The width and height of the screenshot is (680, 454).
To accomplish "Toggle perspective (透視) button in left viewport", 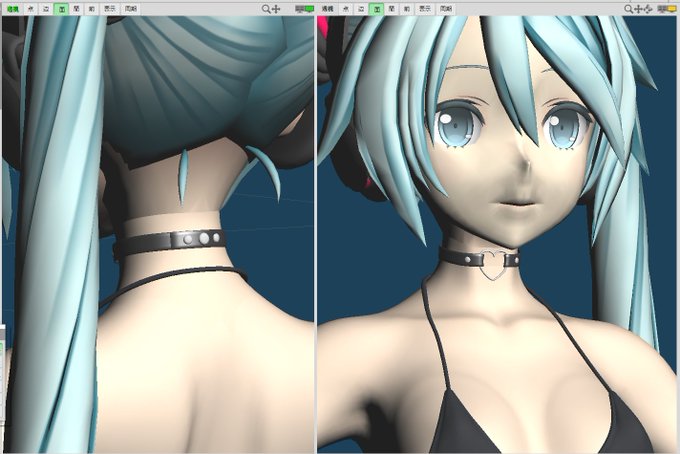I will [x=13, y=9].
